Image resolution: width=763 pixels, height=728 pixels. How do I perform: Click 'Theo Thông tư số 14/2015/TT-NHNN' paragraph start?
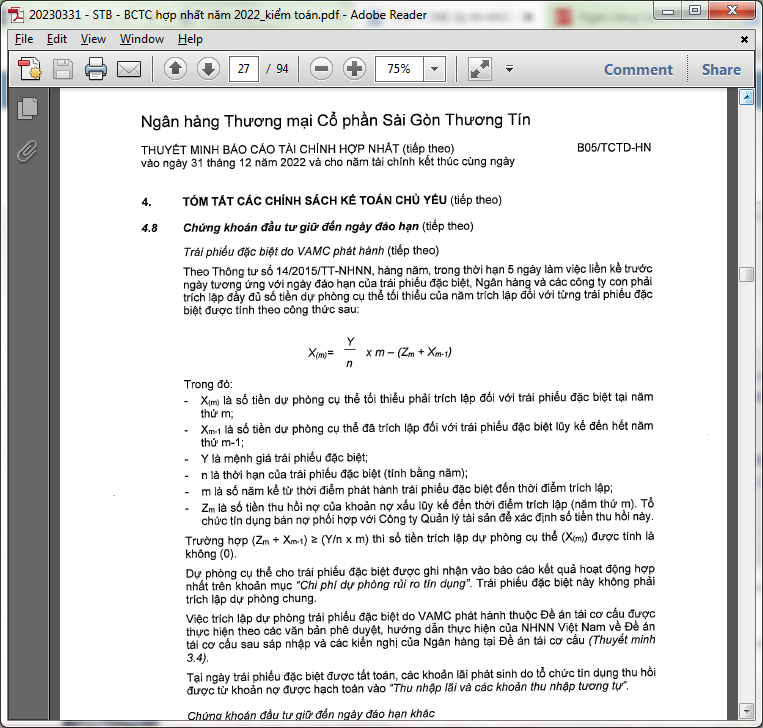pos(278,271)
